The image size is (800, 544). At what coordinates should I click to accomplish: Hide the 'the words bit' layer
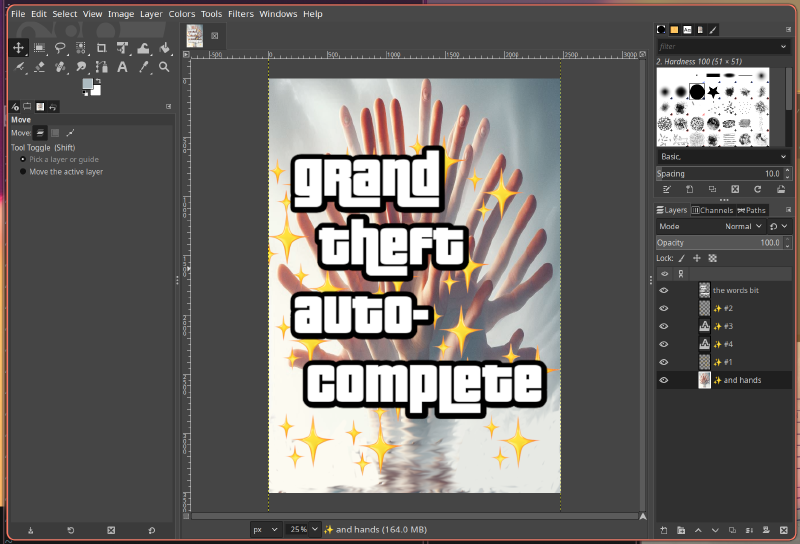[663, 290]
